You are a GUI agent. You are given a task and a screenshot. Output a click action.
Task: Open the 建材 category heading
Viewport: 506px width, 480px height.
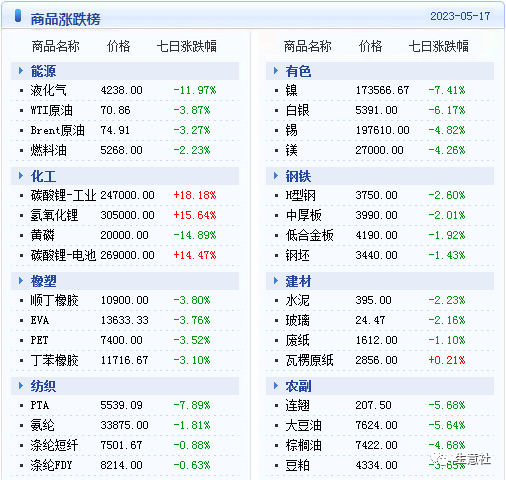tap(298, 281)
